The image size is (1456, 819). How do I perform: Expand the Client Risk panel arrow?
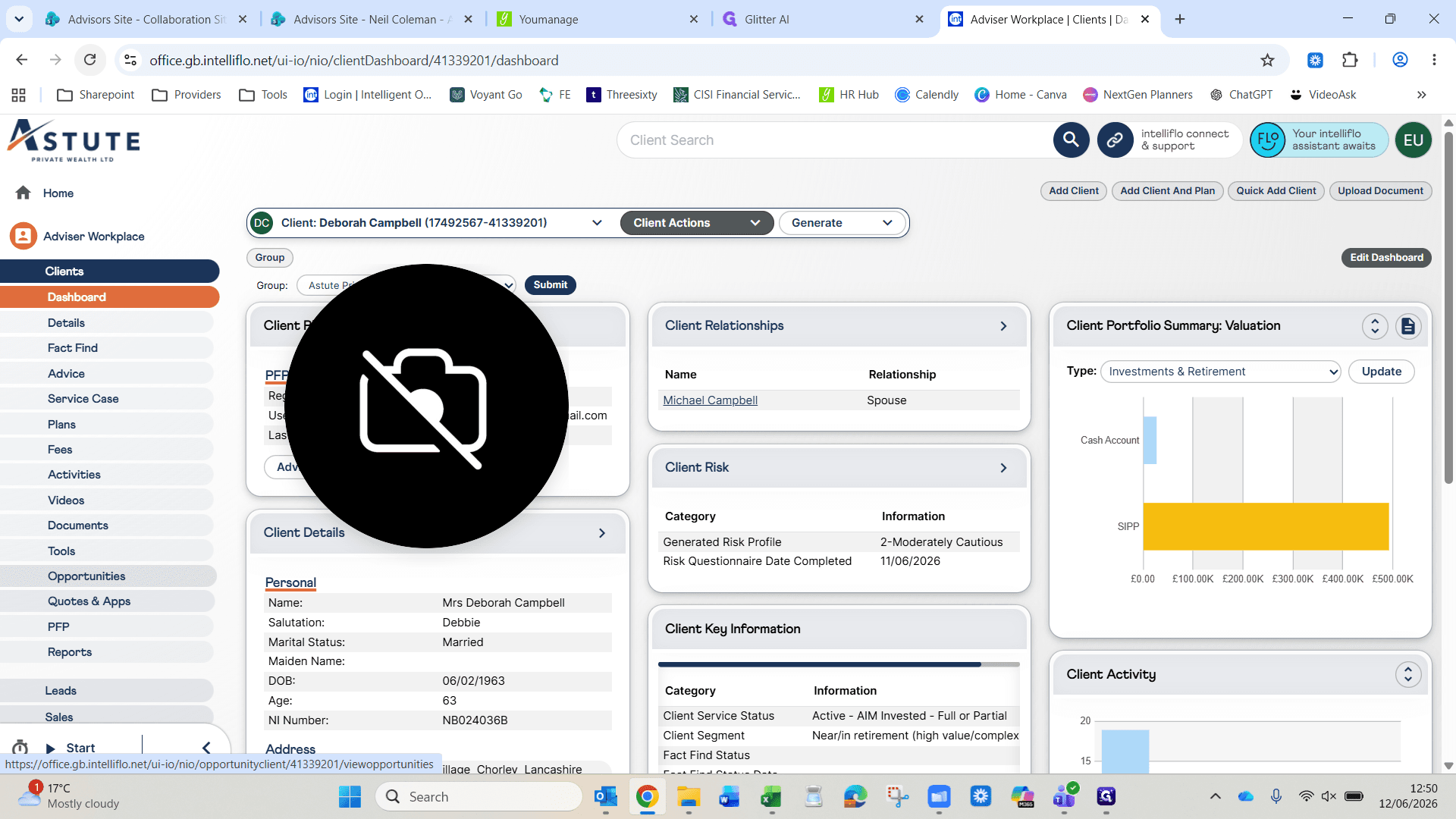(x=1003, y=468)
